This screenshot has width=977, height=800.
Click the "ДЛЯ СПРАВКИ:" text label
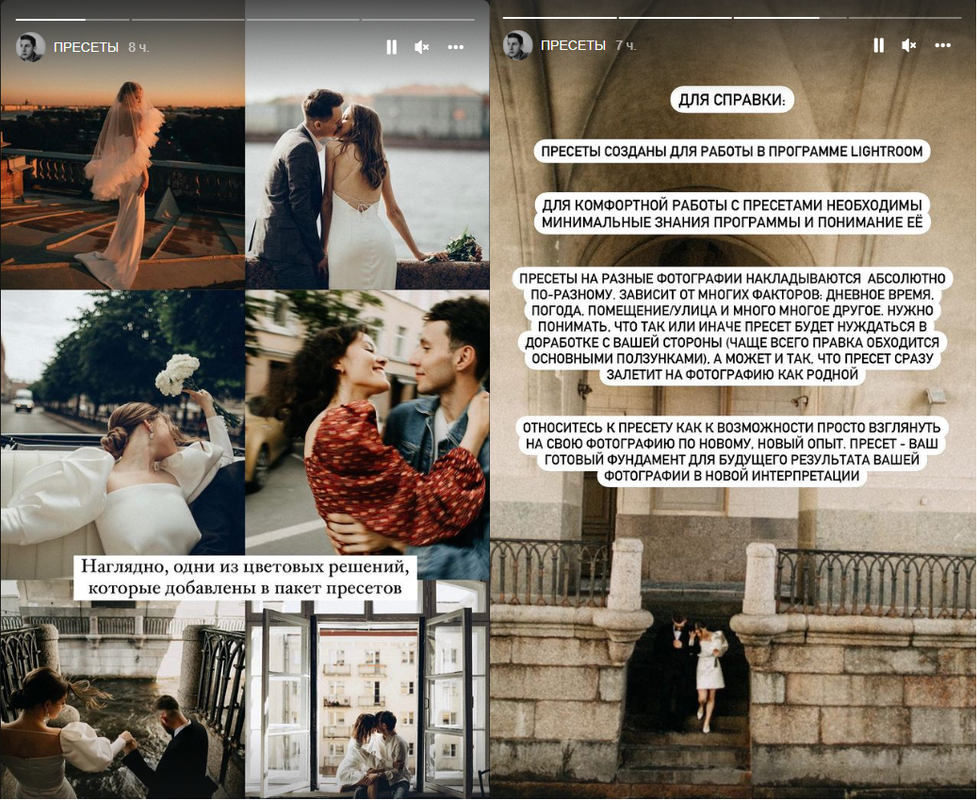733,102
